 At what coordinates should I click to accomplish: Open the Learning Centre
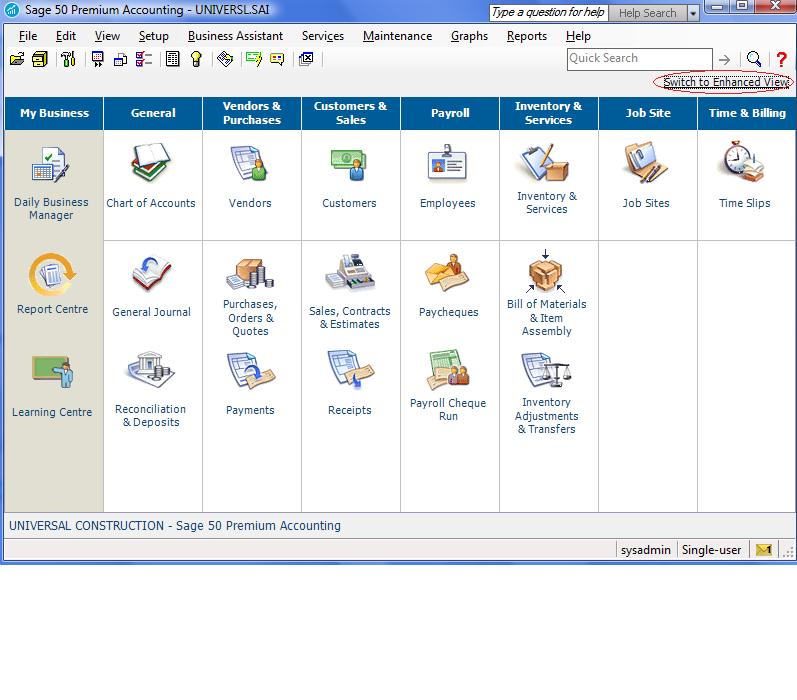pyautogui.click(x=52, y=386)
